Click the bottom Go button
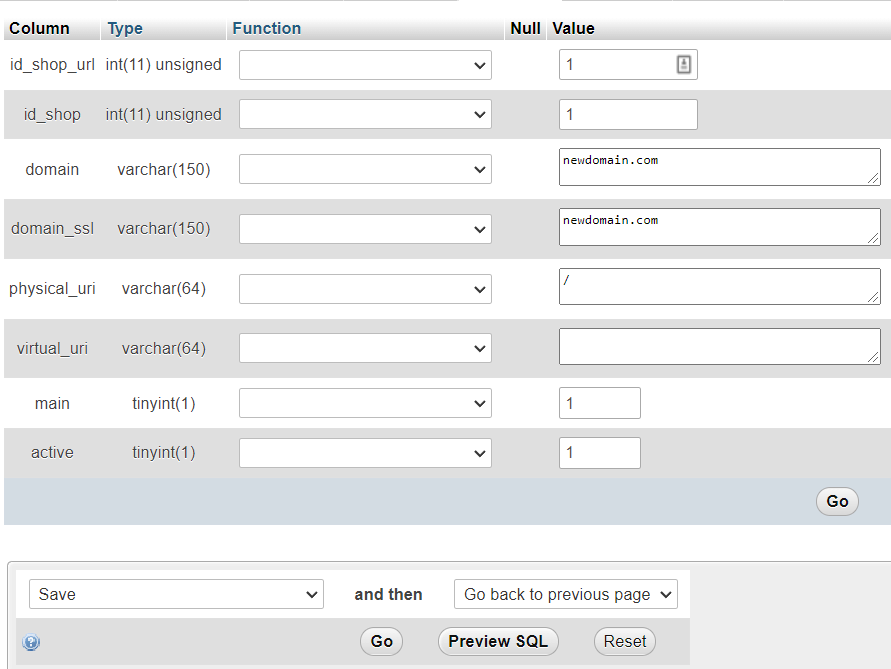Viewport: 891px width, 669px height. coord(381,641)
